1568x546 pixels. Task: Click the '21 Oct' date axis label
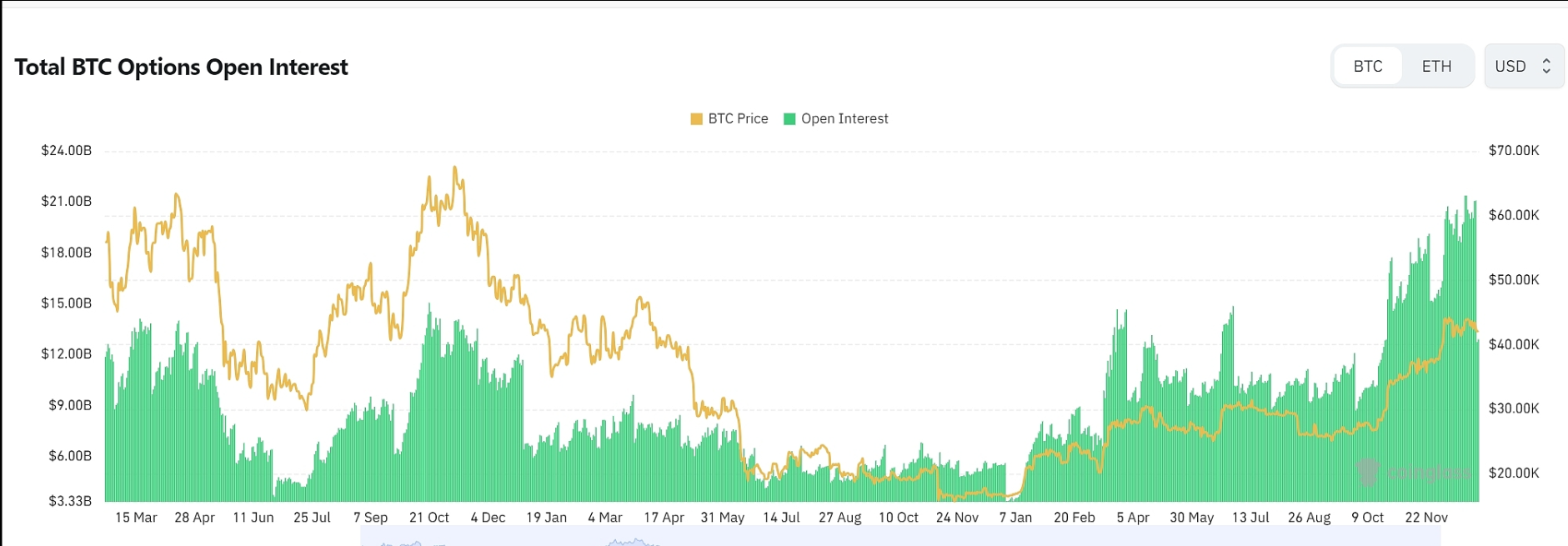click(428, 518)
